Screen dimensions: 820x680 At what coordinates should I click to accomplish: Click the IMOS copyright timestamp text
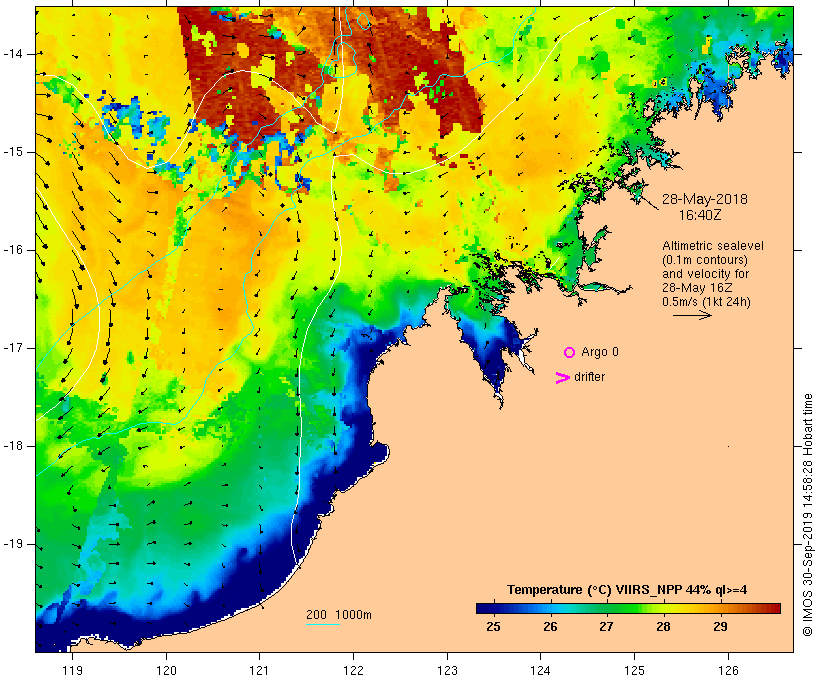807,515
